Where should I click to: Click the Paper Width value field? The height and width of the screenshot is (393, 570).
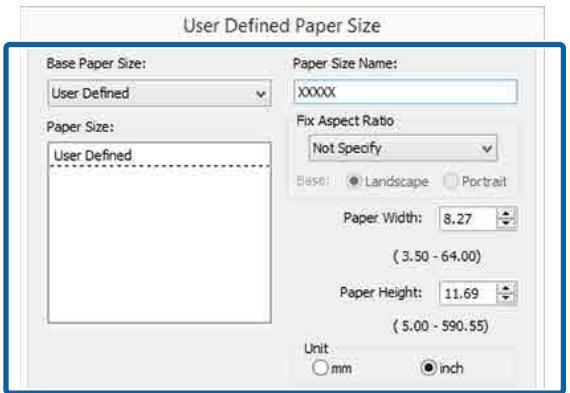point(468,219)
